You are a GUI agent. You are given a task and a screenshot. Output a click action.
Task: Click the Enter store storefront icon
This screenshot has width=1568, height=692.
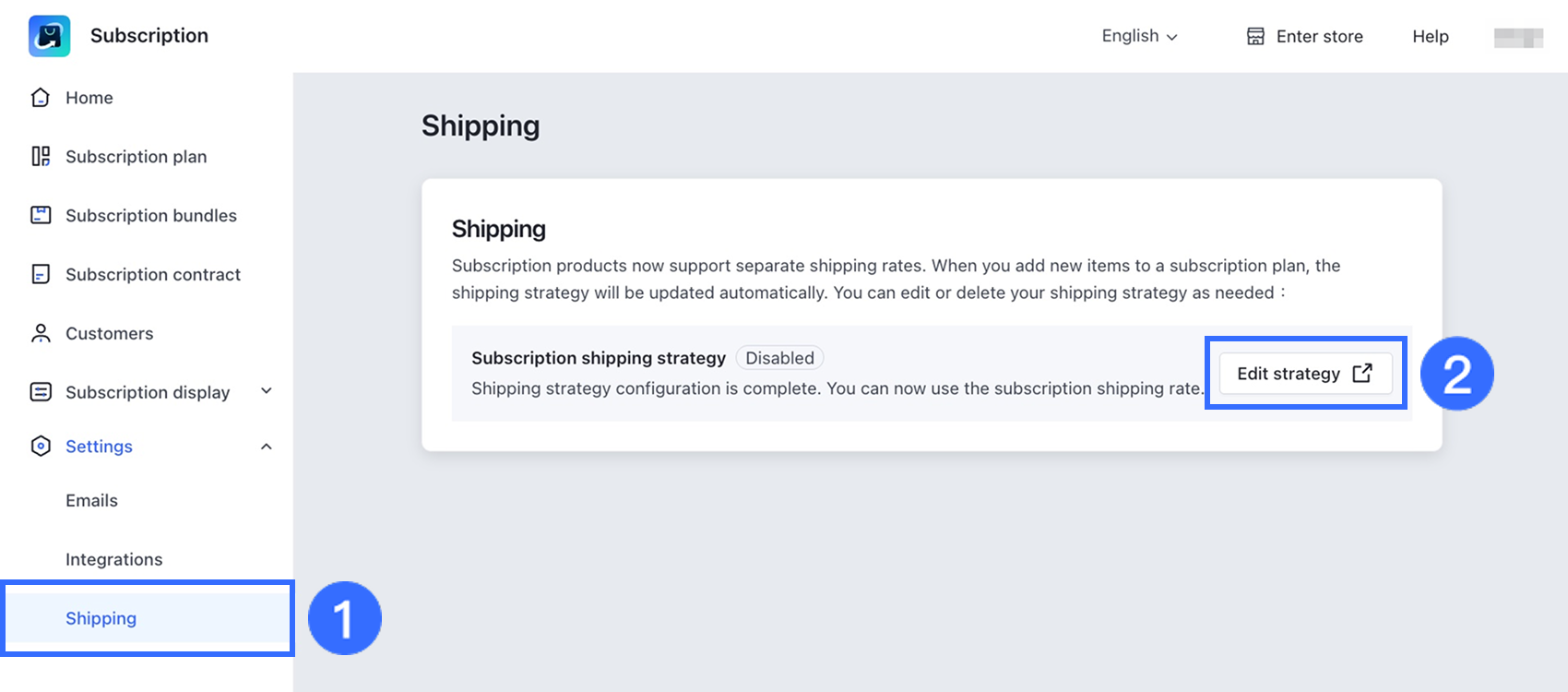pyautogui.click(x=1255, y=36)
